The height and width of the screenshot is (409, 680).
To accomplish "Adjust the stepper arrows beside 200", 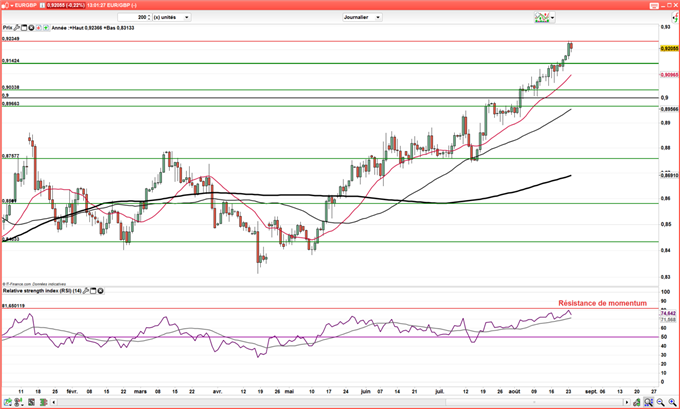I will click(149, 17).
